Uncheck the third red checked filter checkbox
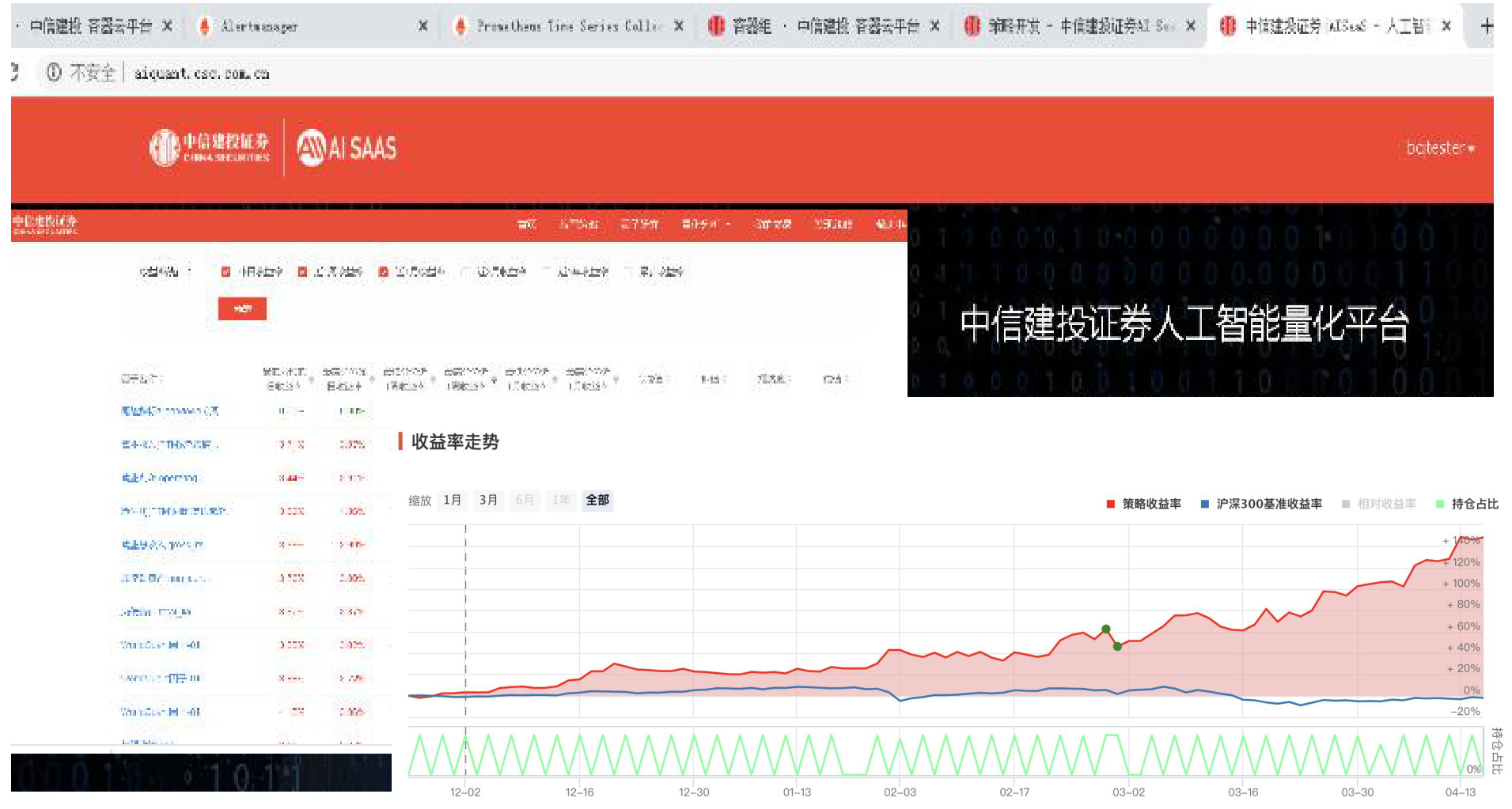Viewport: 1512px width, 809px height. 384,272
